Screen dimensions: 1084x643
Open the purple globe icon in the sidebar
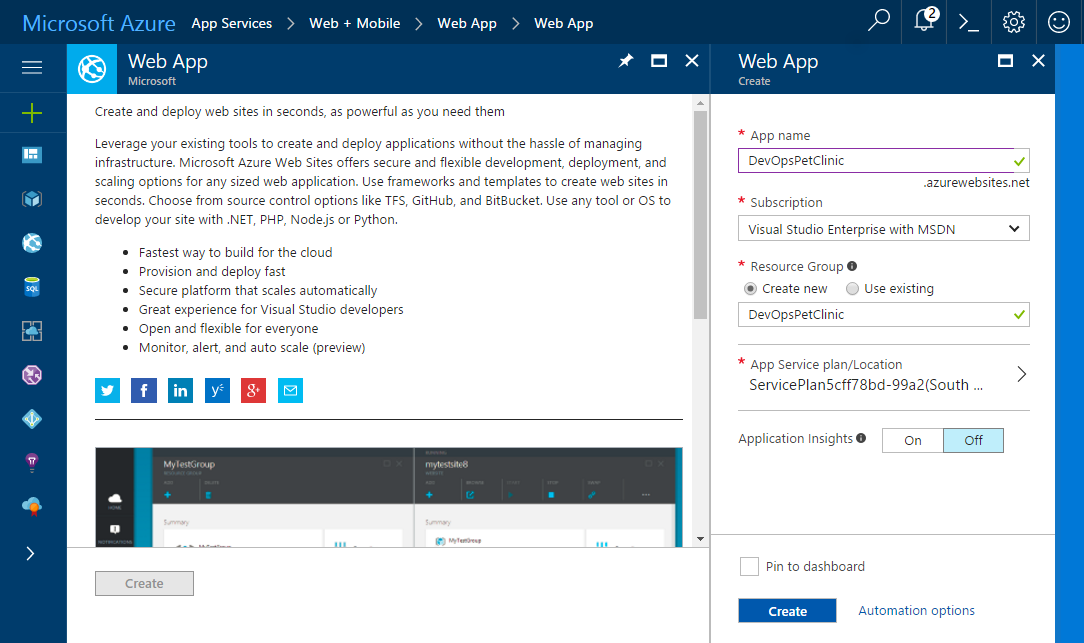32,375
